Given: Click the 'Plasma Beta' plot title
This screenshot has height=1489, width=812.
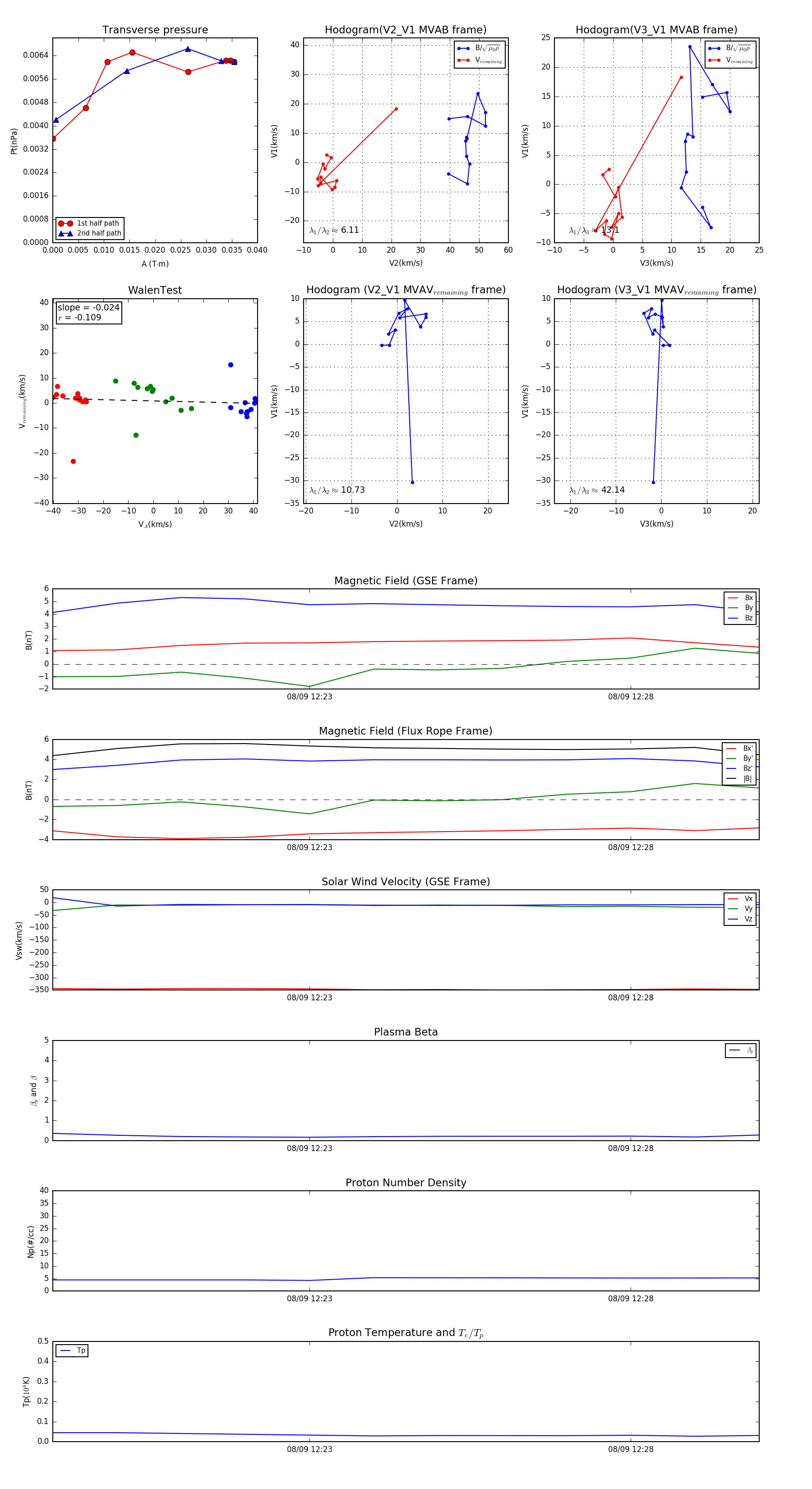Looking at the screenshot, I should tap(406, 1032).
